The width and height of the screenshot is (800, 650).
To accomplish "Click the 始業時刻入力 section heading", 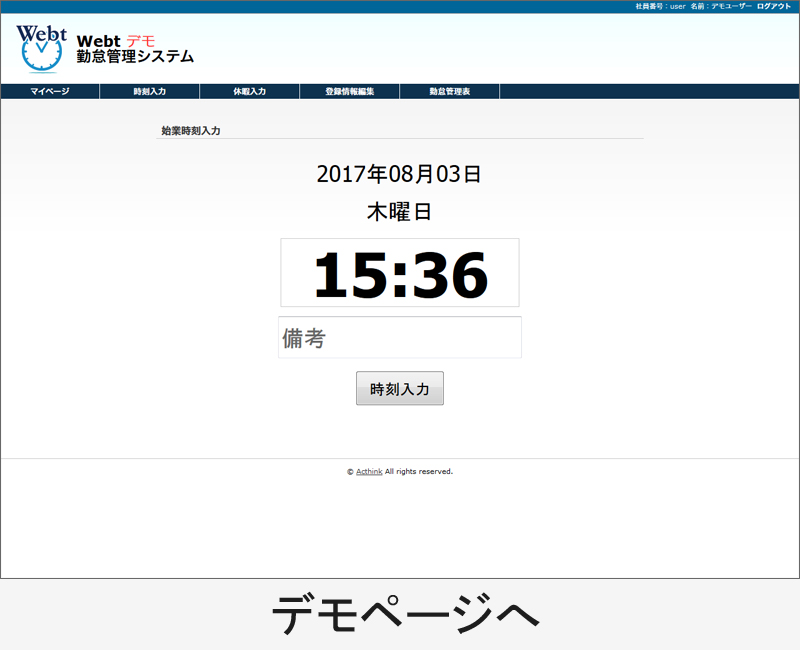I will click(x=190, y=131).
